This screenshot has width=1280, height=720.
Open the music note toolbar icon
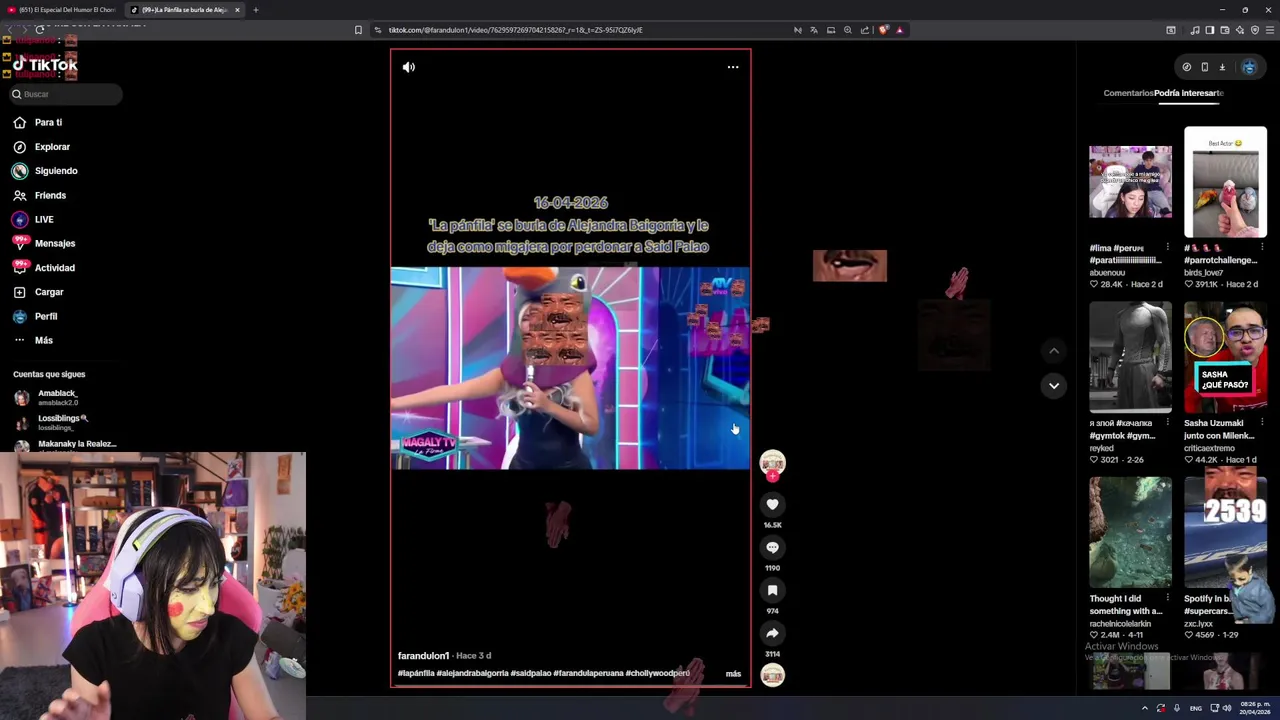click(1196, 30)
